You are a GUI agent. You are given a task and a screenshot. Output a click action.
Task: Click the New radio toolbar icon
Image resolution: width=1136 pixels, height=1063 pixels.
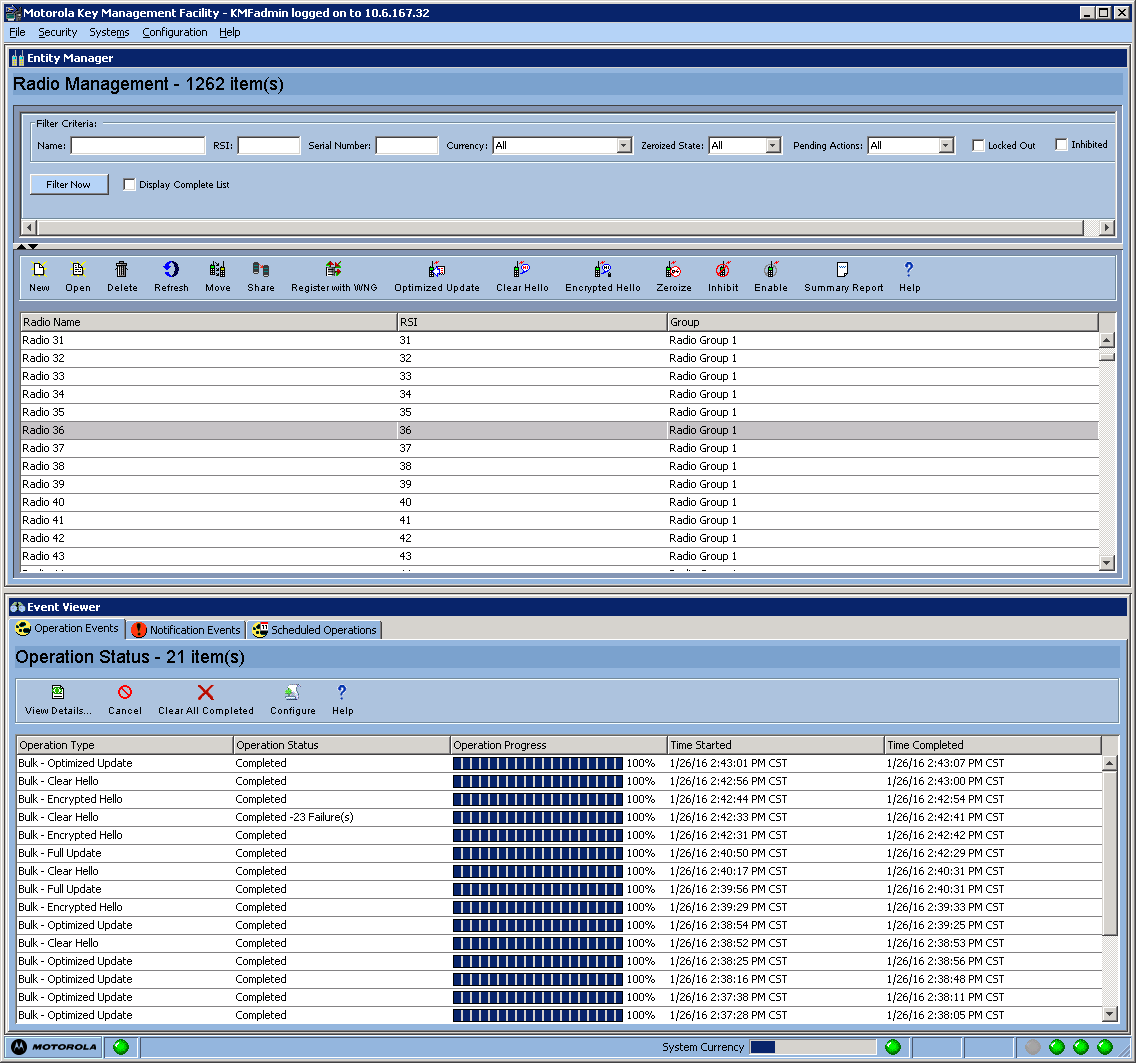(x=39, y=277)
